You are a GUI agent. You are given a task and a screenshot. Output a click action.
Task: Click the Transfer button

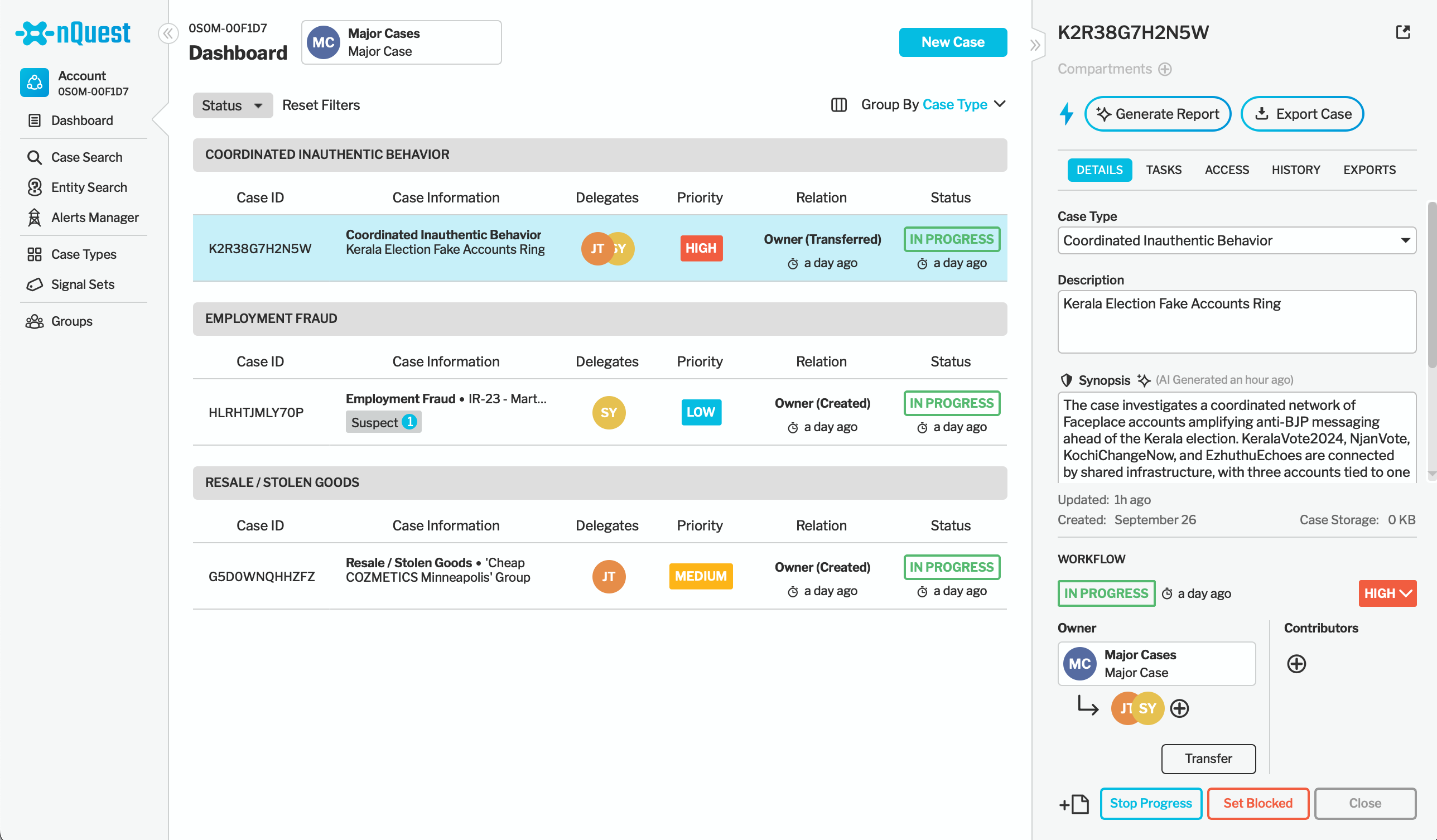1208,759
